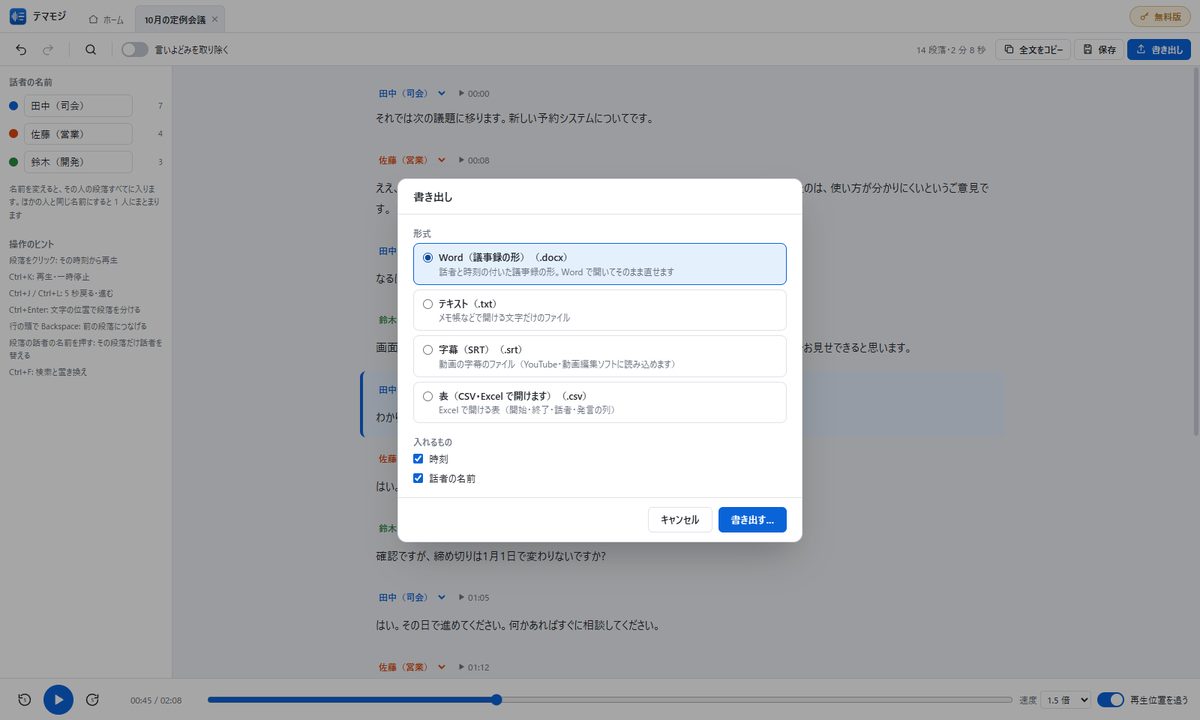Toggle 言いよどみを取り除く switch

click(x=135, y=49)
